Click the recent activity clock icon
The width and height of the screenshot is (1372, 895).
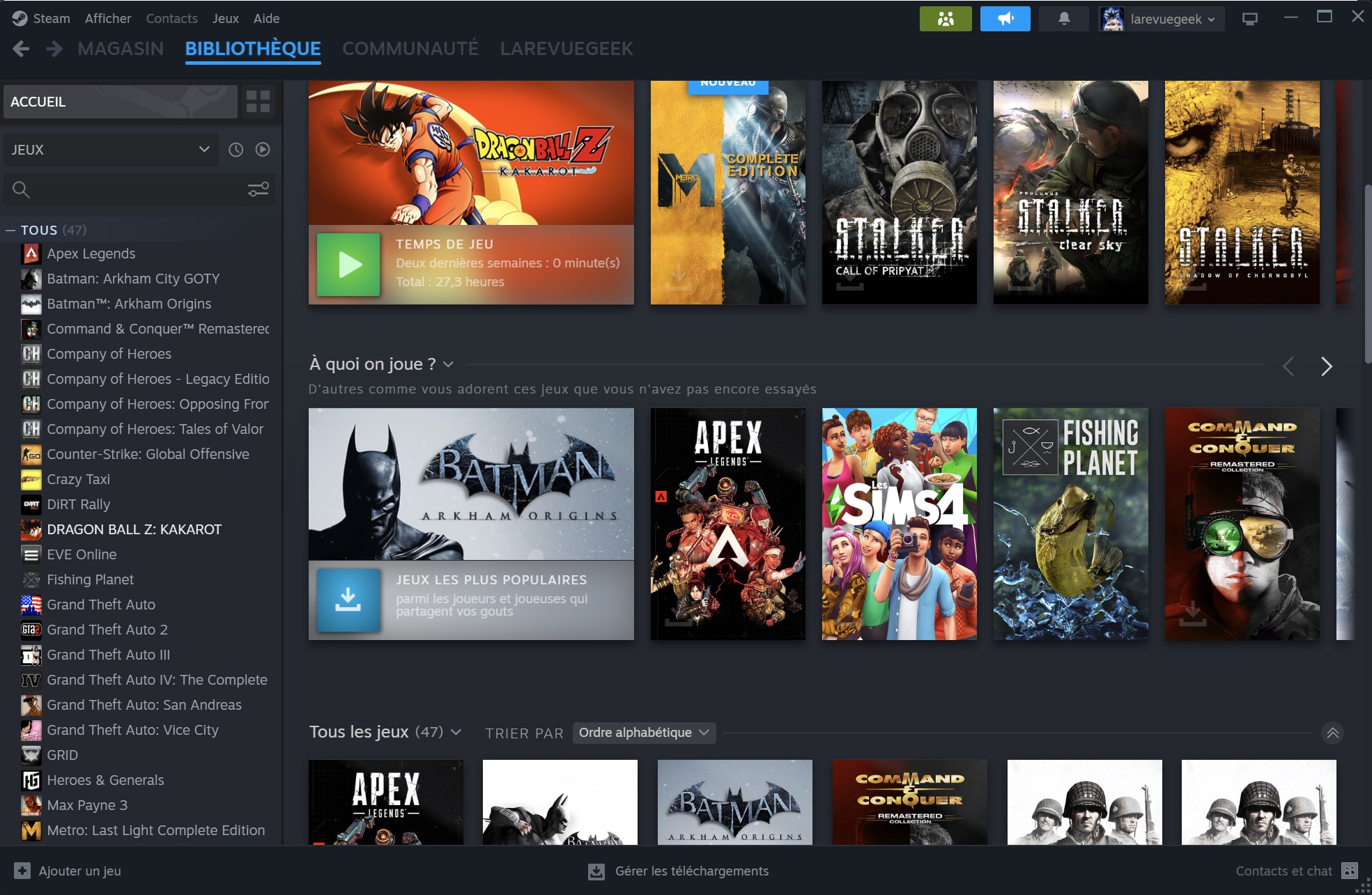236,150
